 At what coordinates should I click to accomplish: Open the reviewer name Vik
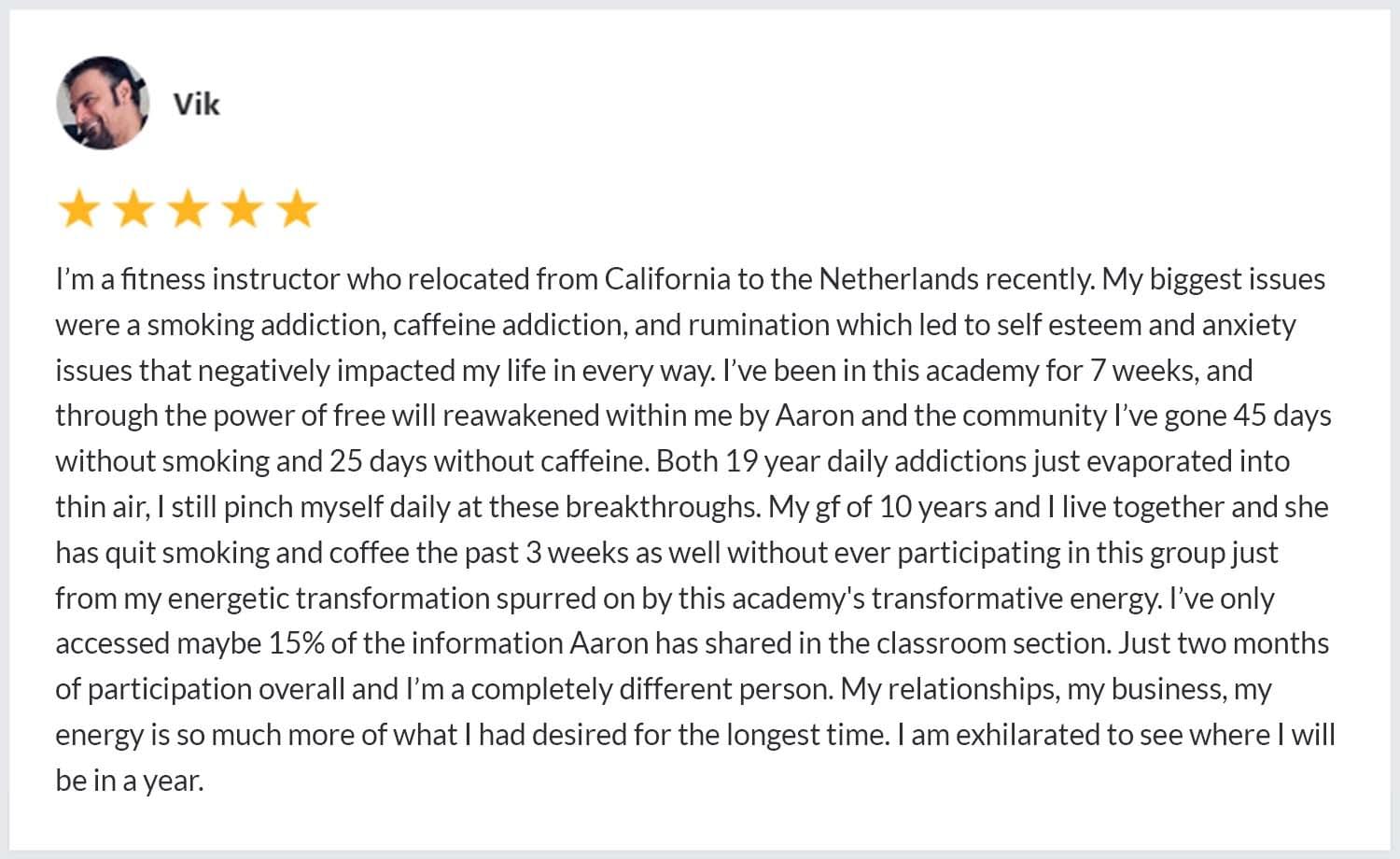point(196,104)
